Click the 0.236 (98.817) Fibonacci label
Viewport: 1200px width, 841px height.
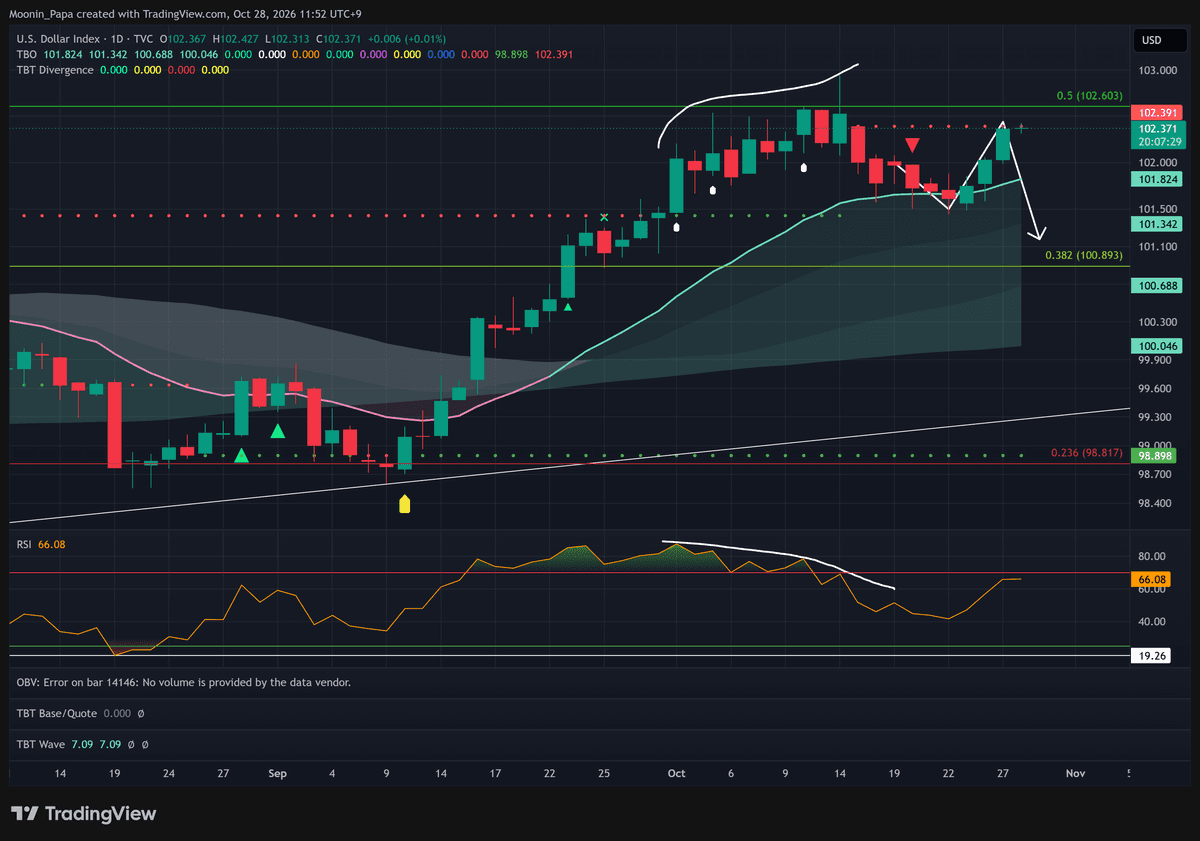point(1087,453)
